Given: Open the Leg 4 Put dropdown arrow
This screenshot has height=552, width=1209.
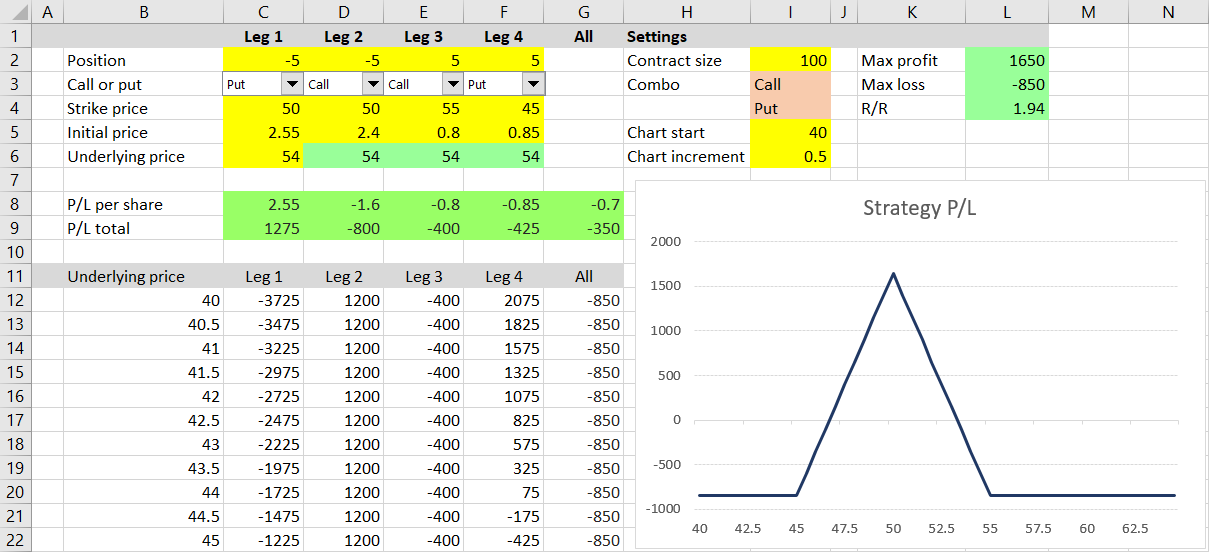Looking at the screenshot, I should tap(533, 85).
